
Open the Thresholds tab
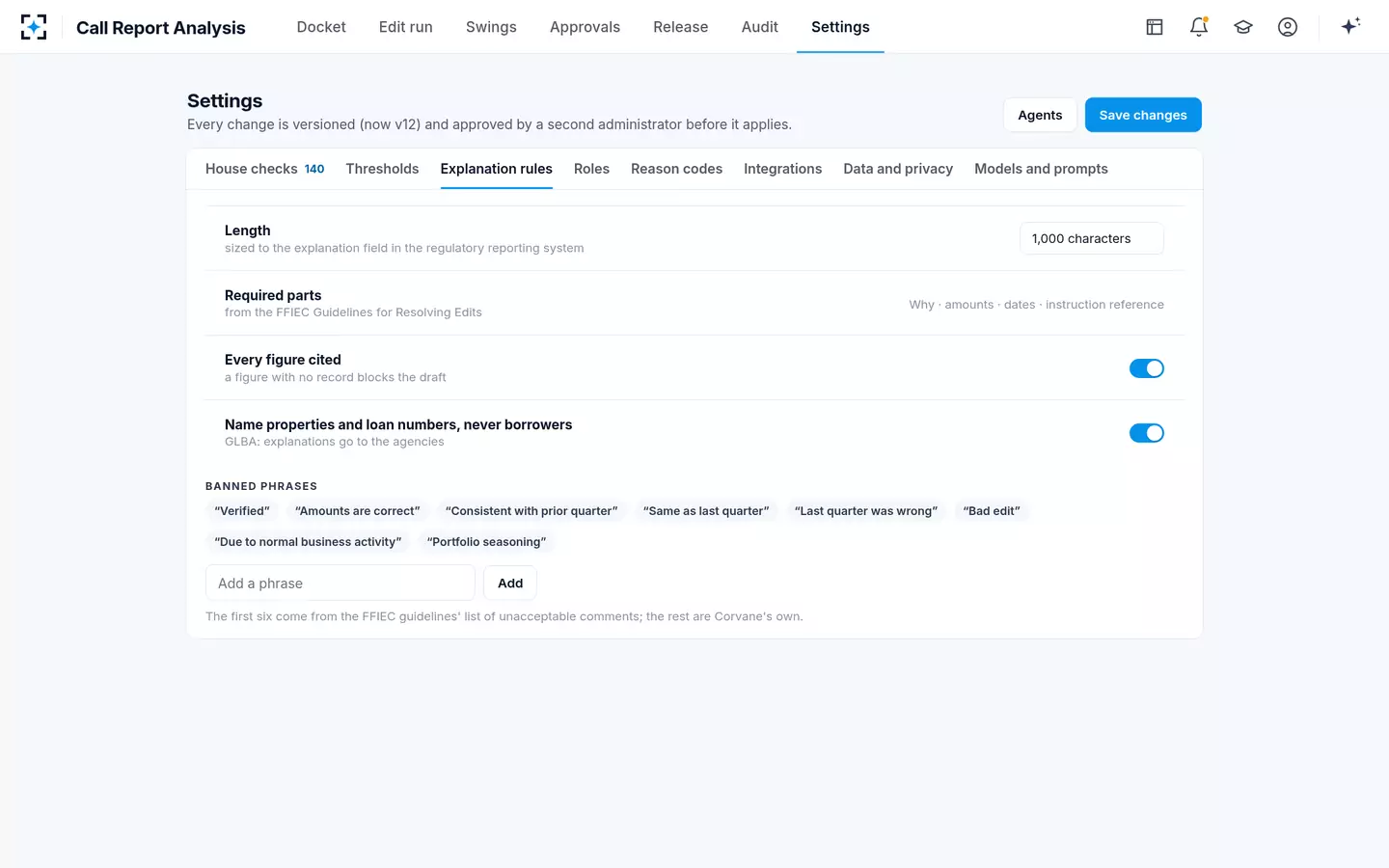382,169
